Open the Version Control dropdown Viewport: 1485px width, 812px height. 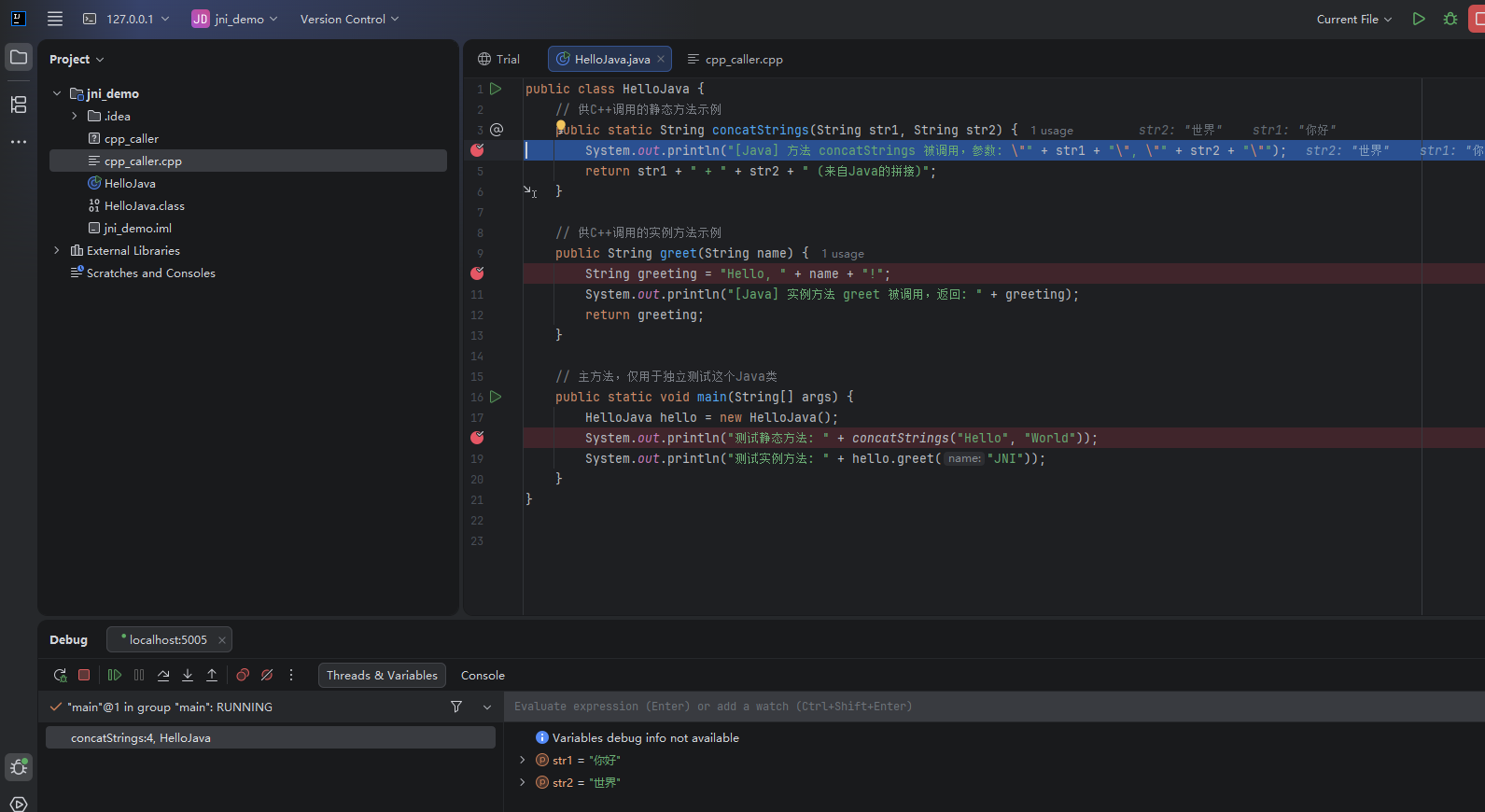[349, 19]
